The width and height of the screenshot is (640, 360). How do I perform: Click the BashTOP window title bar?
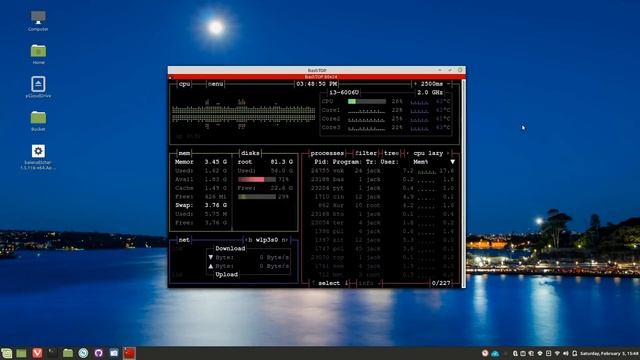coord(317,70)
